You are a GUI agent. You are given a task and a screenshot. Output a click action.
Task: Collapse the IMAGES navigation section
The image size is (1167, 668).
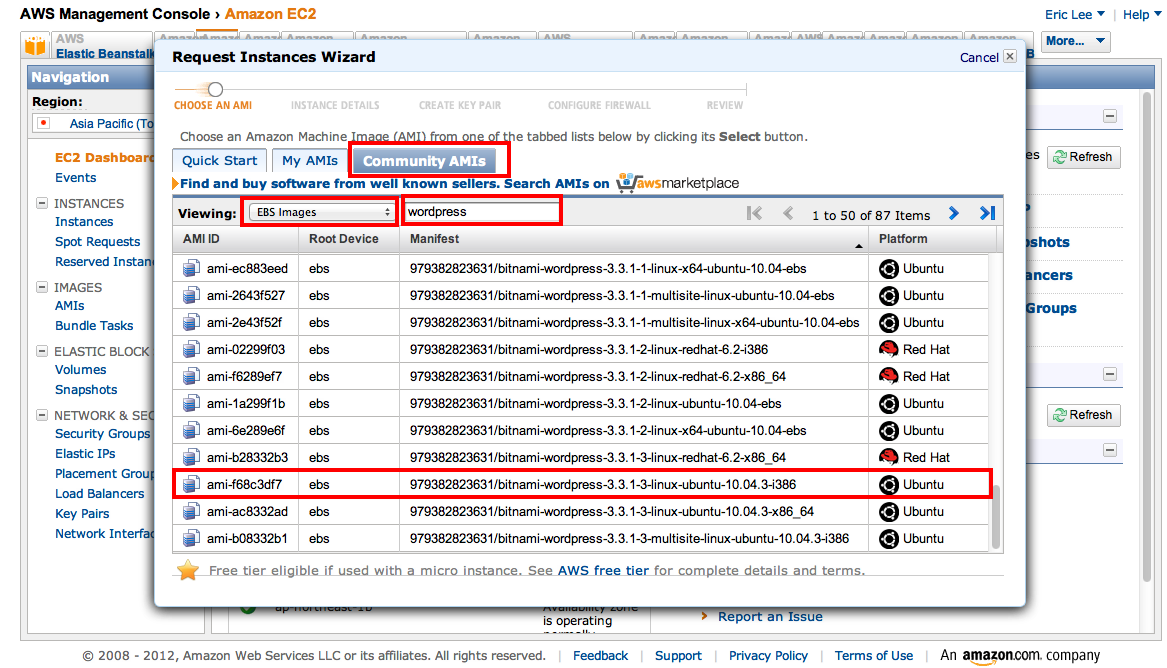[x=42, y=287]
